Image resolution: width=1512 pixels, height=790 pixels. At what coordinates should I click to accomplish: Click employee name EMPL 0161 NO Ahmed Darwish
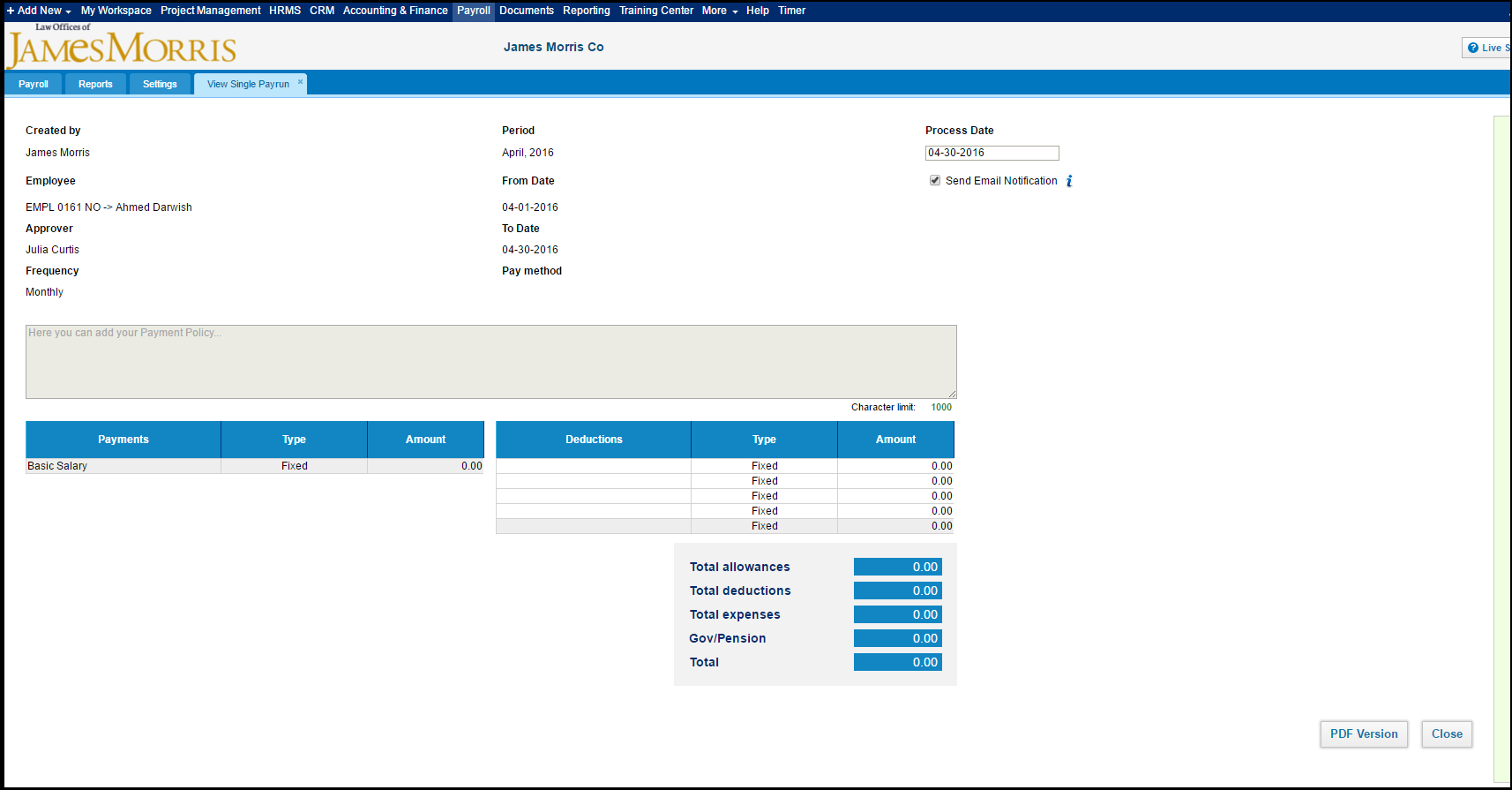coord(109,207)
